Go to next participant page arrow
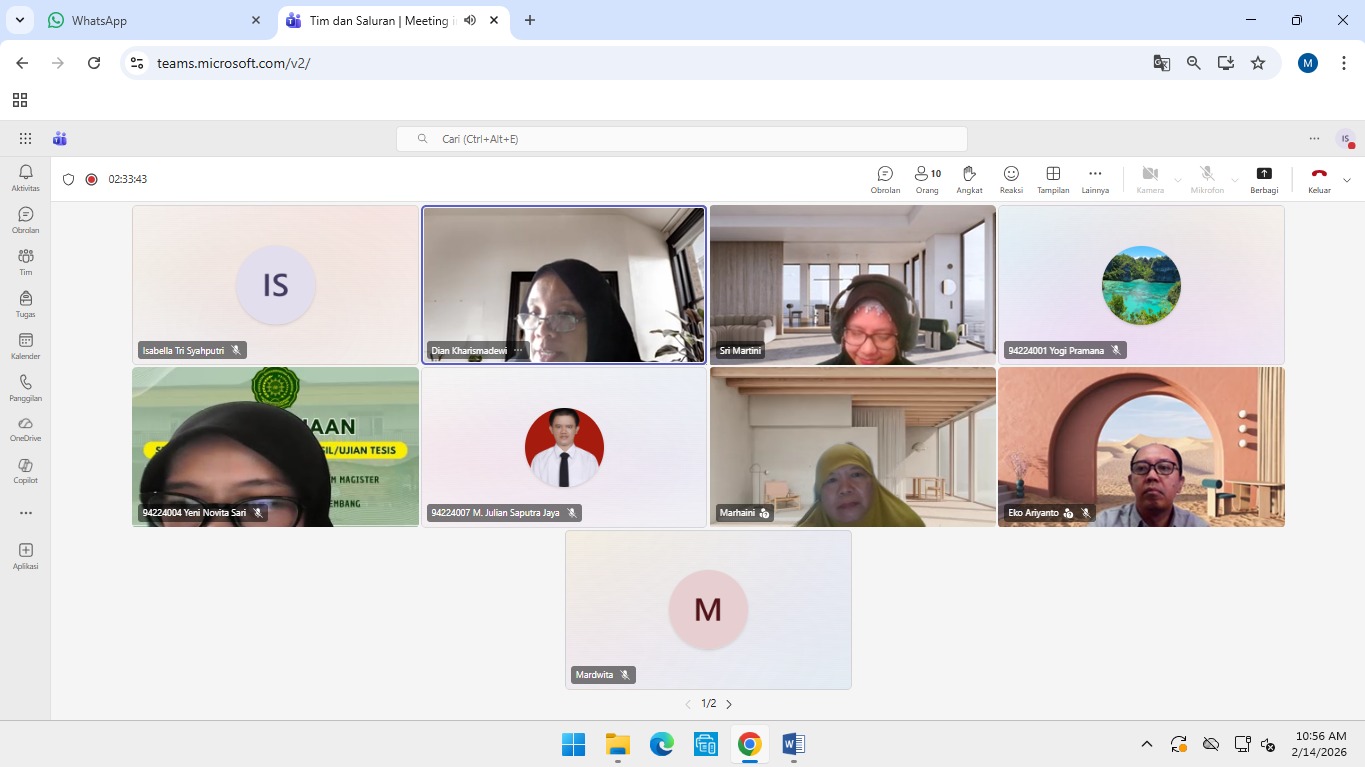This screenshot has height=767, width=1365. [729, 704]
